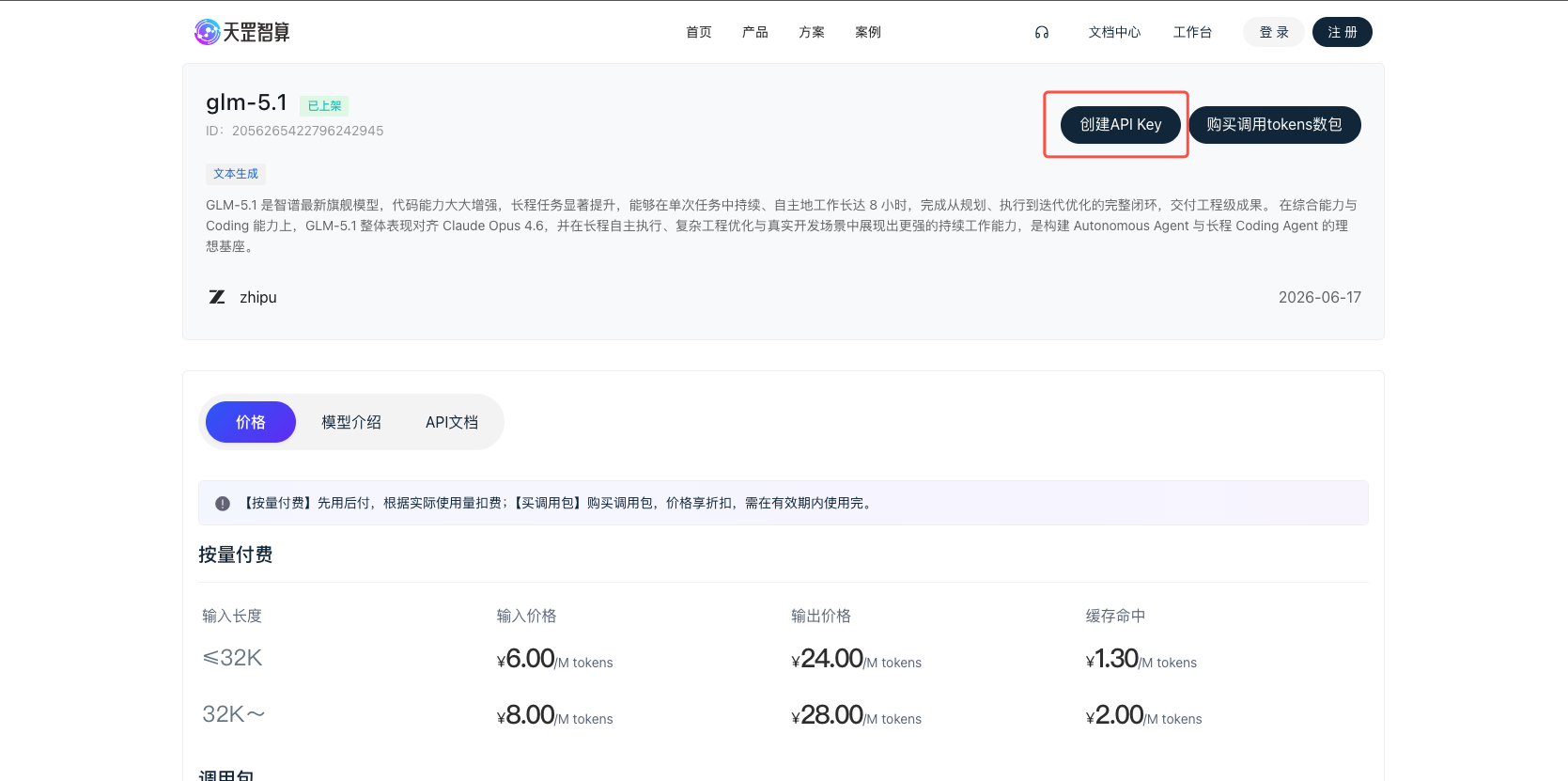Click the ¥8.00 input price
Viewport: 1568px width, 781px height.
click(x=554, y=715)
